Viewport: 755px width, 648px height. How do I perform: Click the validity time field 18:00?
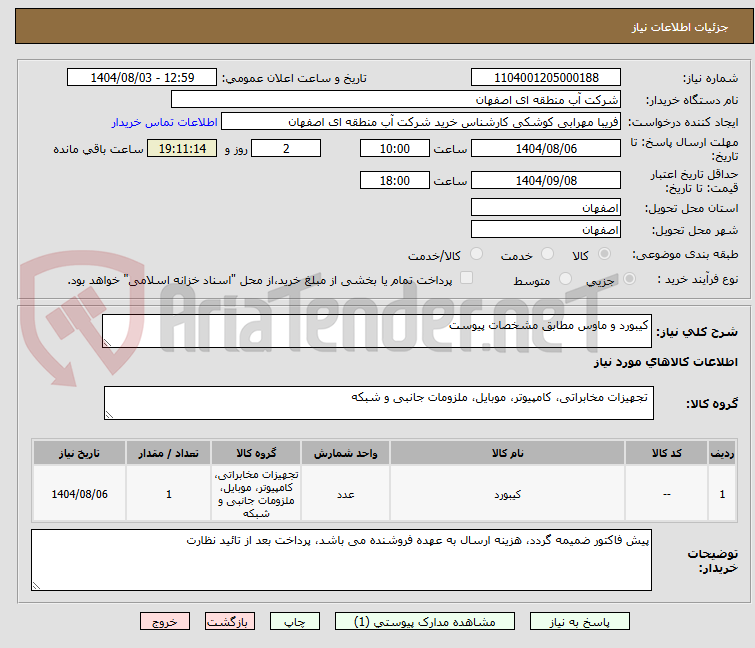tap(395, 181)
